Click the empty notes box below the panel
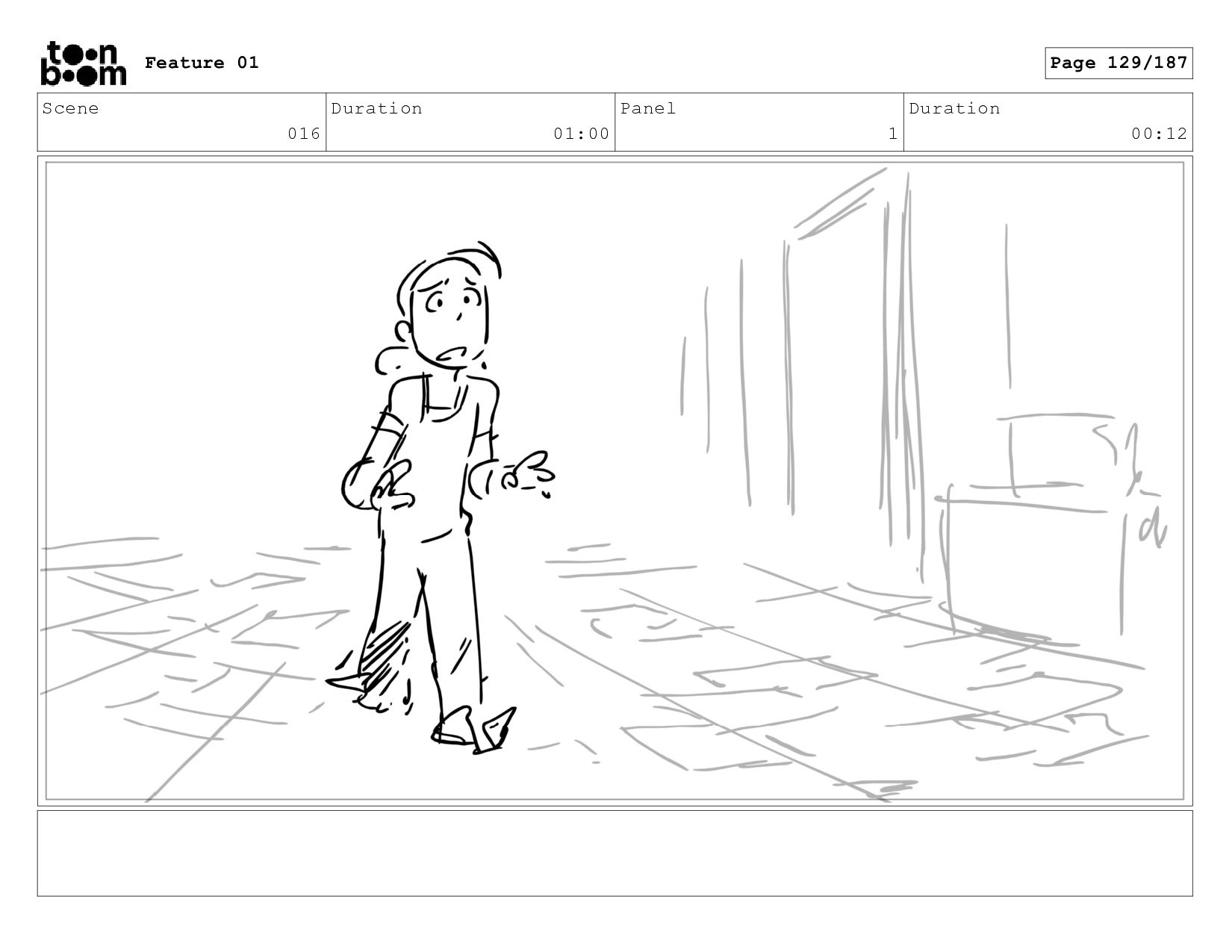The width and height of the screenshot is (1232, 952). click(x=615, y=853)
